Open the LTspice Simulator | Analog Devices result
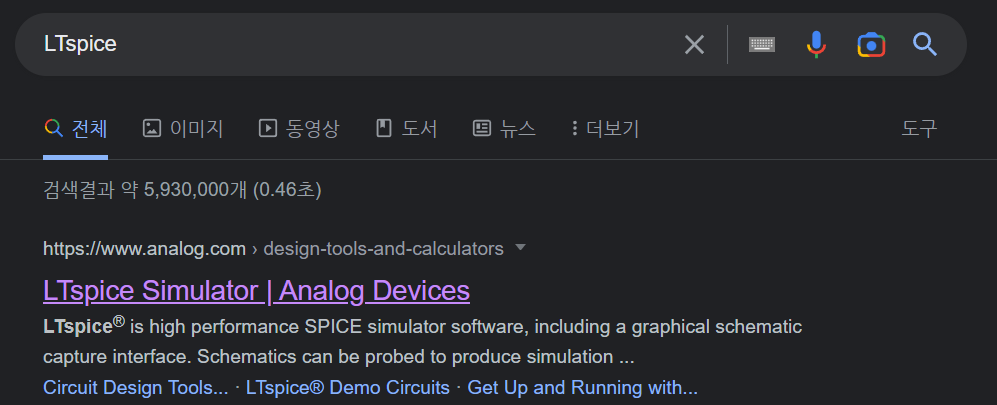Screen dimensions: 997x405 pyautogui.click(x=256, y=291)
